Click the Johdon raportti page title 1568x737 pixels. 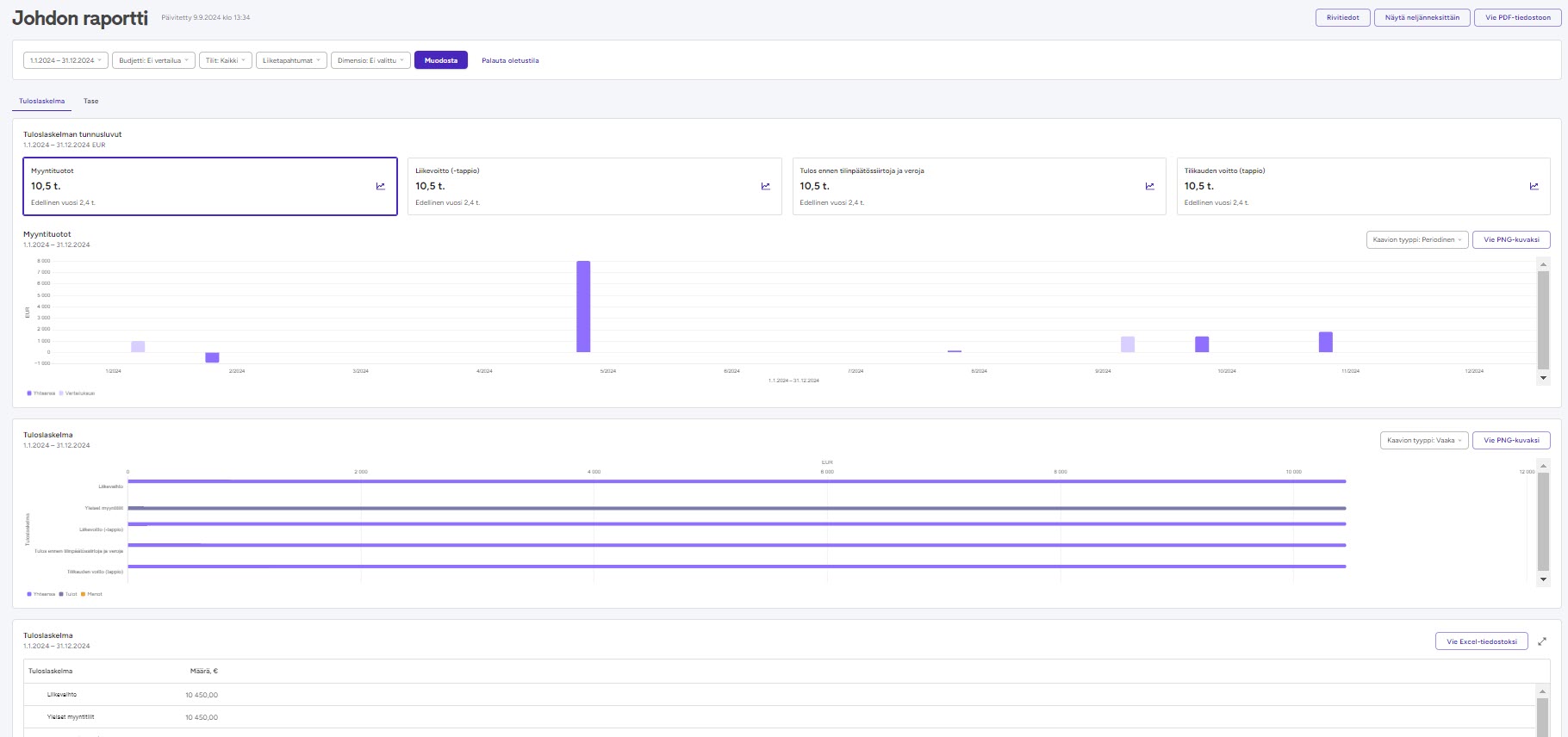coord(80,18)
